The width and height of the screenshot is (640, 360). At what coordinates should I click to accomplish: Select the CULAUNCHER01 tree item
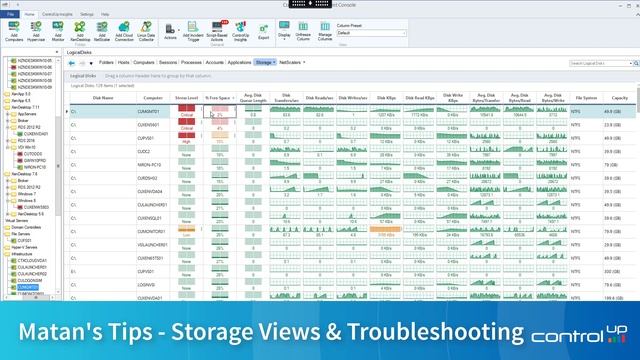[32, 267]
